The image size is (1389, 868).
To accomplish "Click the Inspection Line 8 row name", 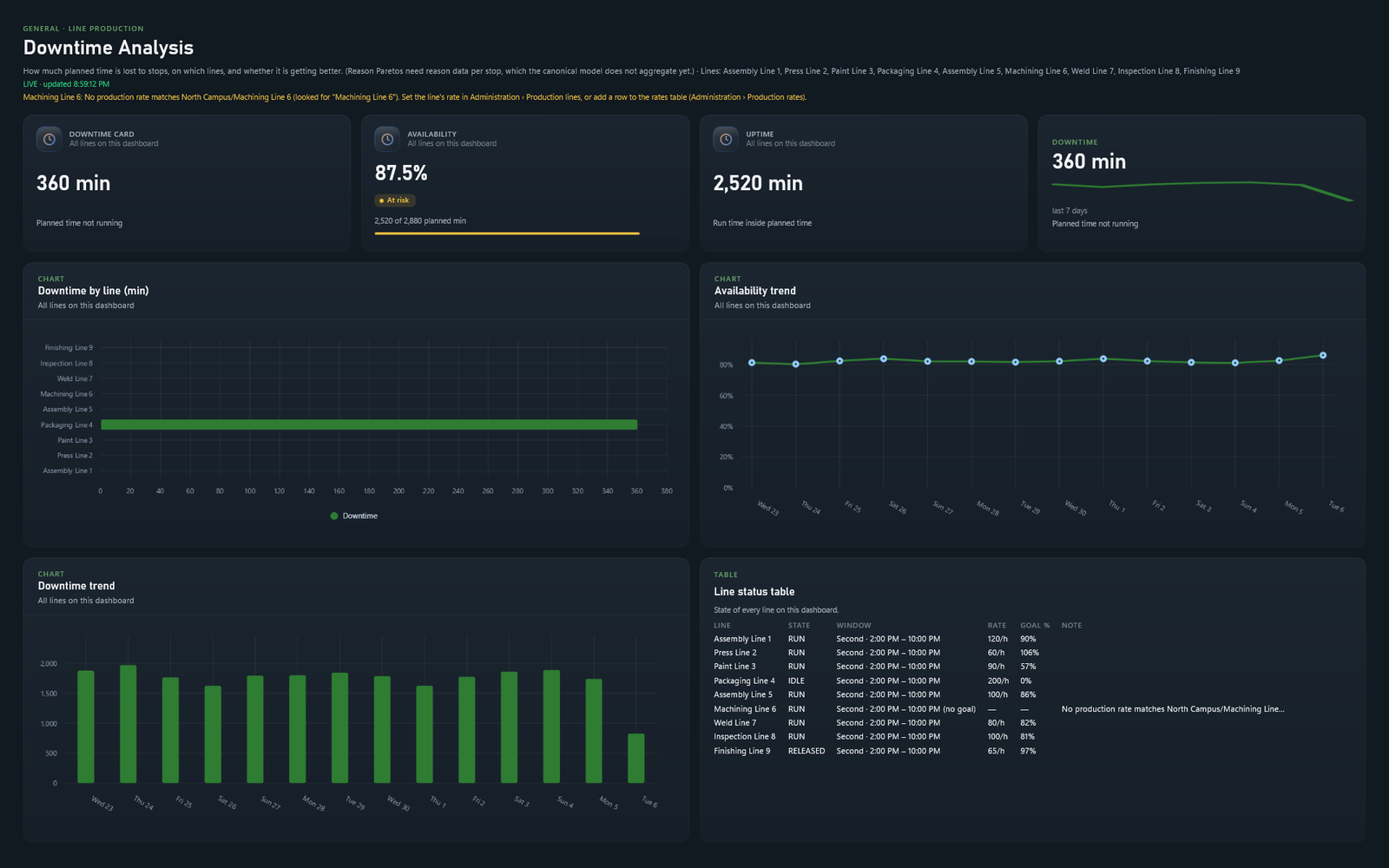I will (745, 737).
